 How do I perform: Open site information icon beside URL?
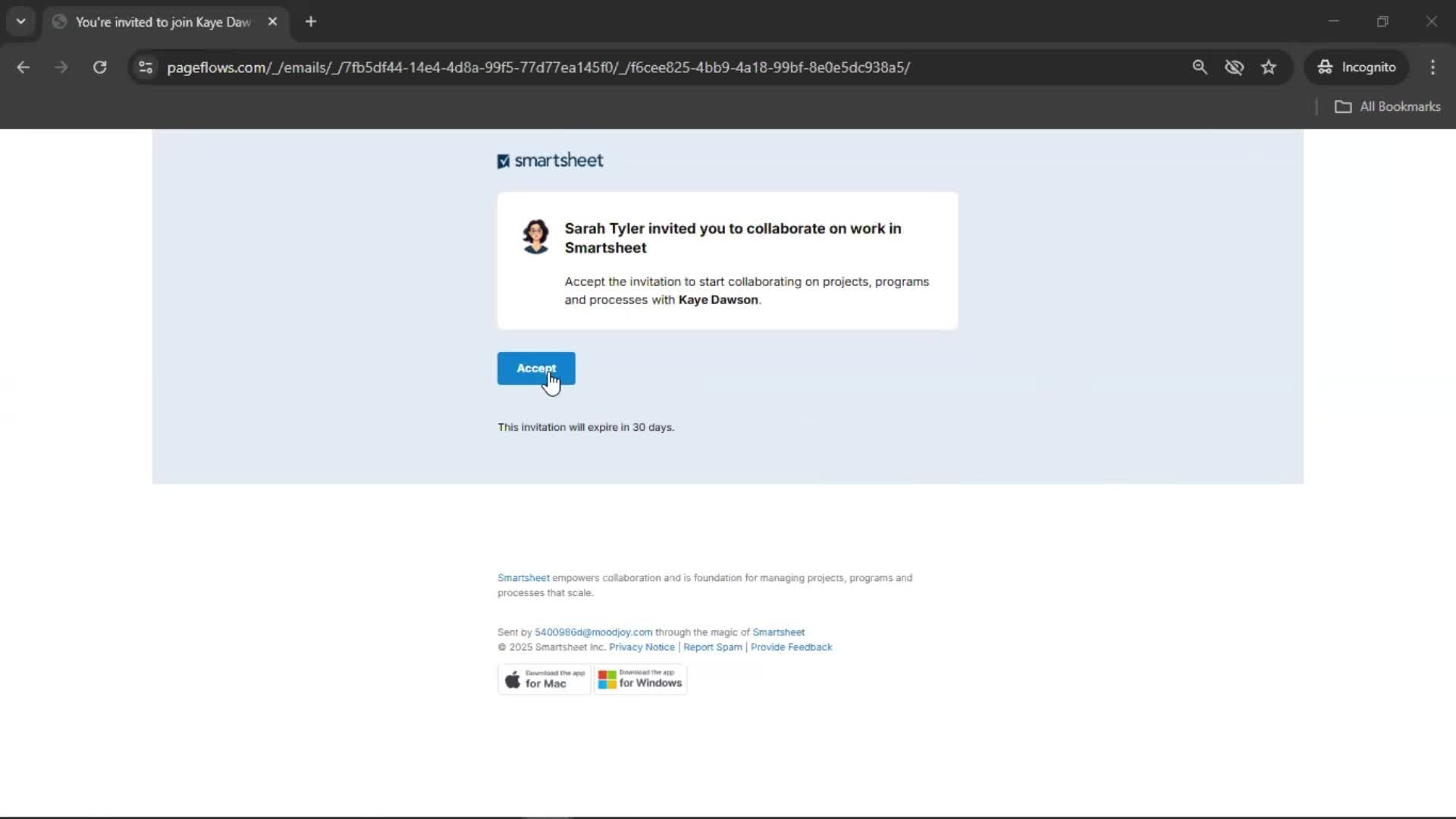(146, 67)
